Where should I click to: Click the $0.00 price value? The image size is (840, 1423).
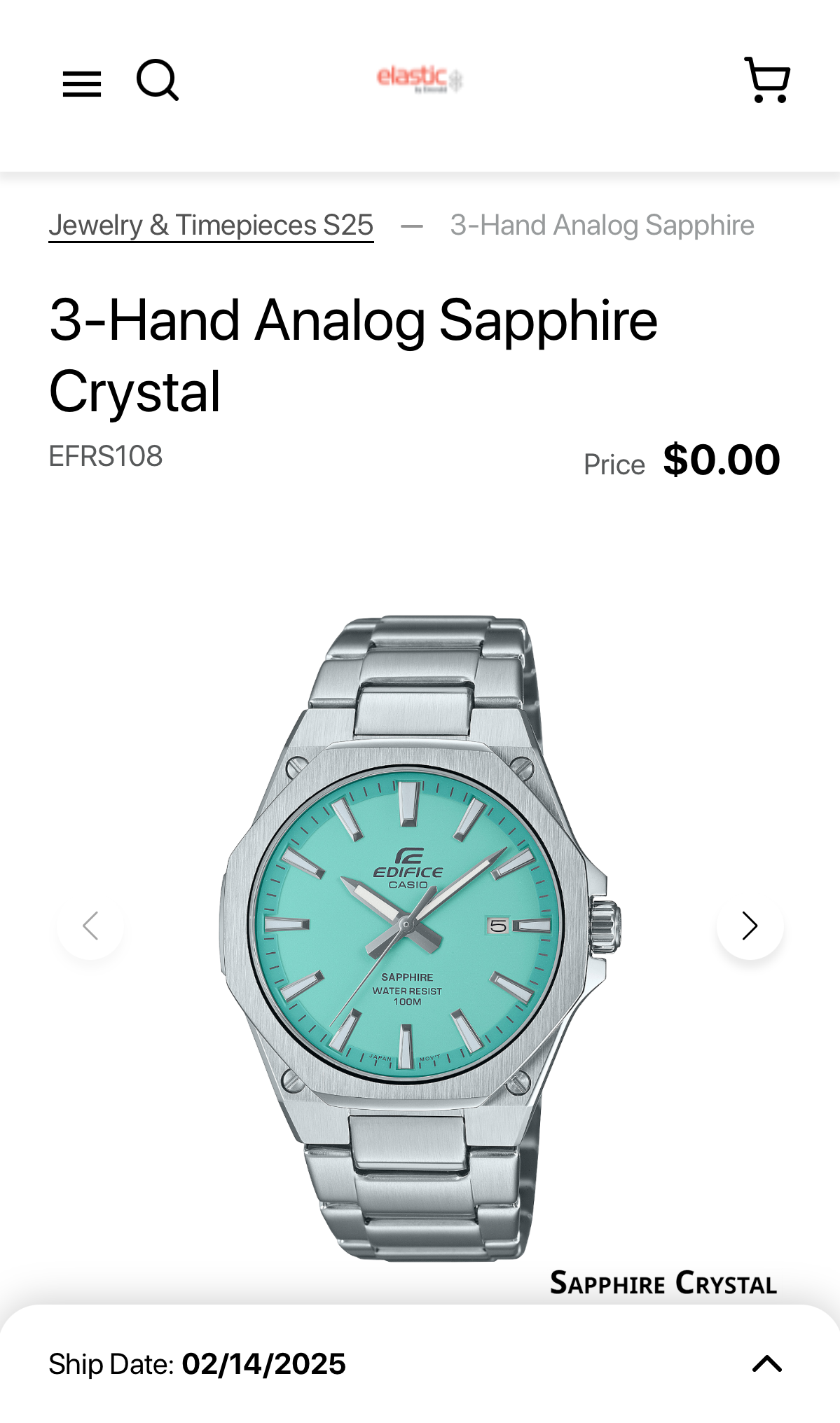(722, 460)
